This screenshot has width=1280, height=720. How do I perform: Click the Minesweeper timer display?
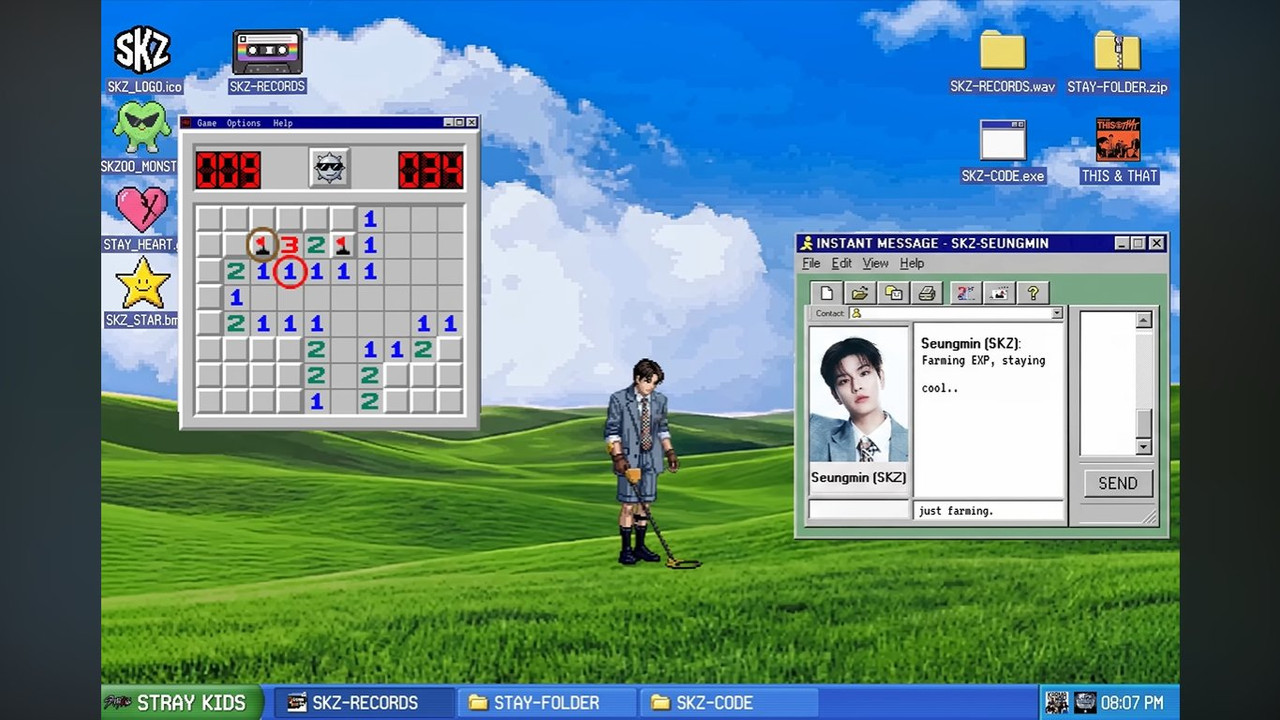click(x=431, y=169)
